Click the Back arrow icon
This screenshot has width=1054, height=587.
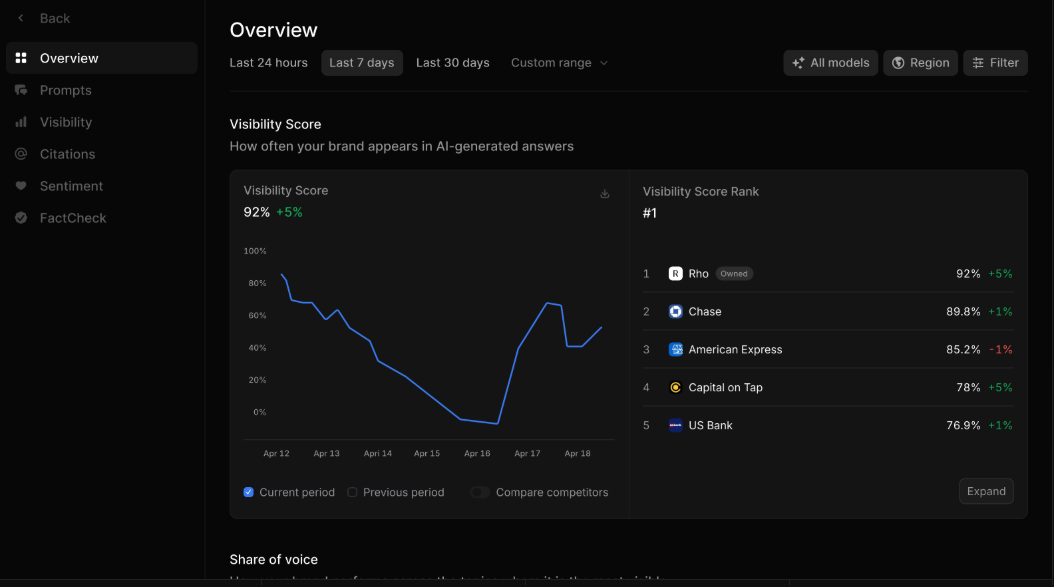click(x=21, y=18)
